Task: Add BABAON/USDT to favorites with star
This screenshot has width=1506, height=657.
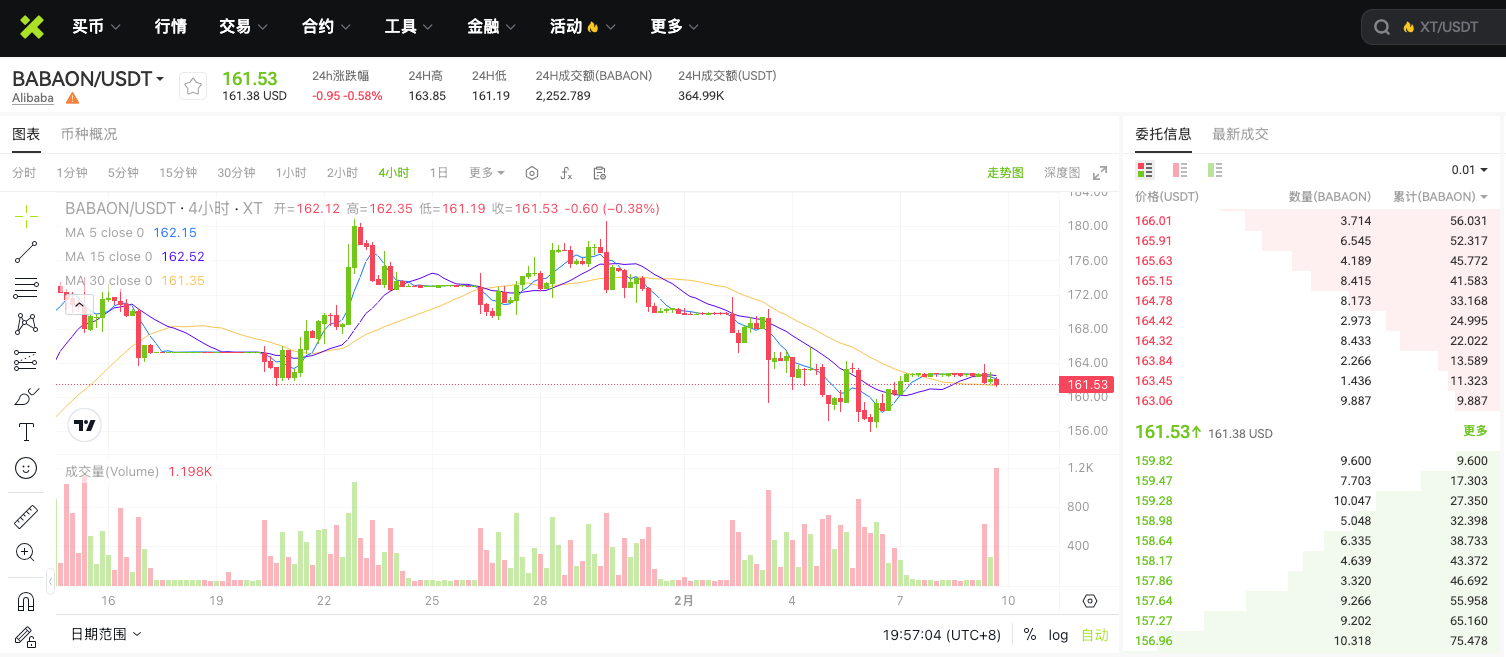Action: [x=193, y=87]
